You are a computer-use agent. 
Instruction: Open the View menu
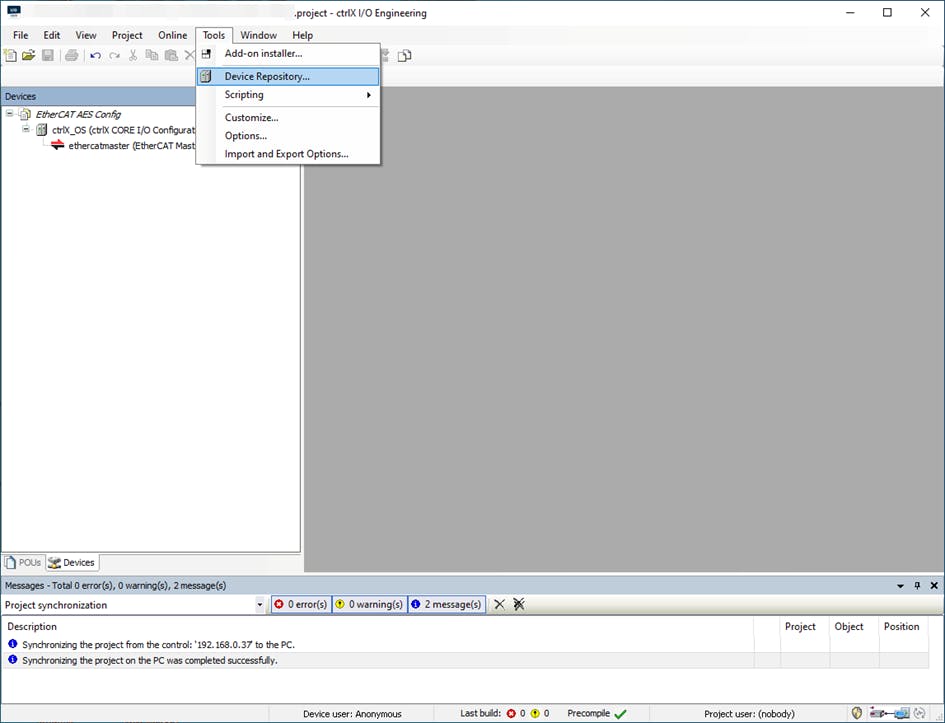[86, 35]
